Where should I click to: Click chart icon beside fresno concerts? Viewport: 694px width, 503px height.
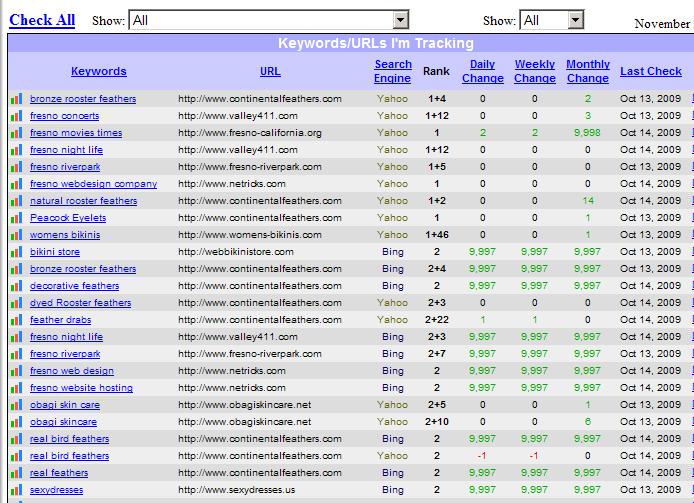(16, 116)
